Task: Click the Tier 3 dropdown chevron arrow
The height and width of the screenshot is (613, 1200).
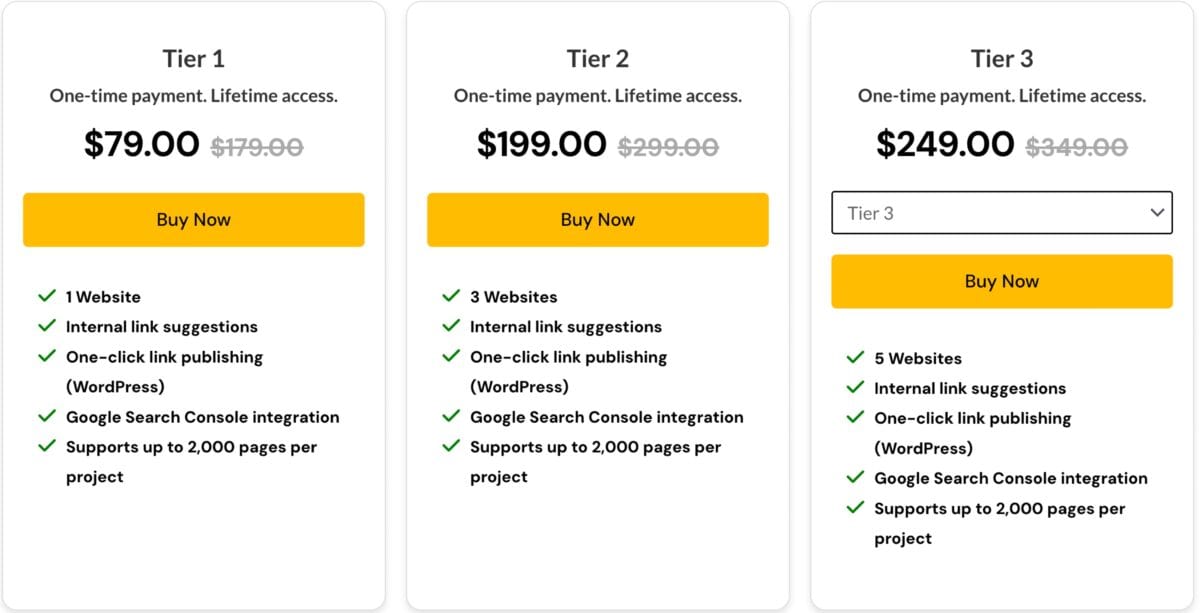Action: (x=1157, y=213)
